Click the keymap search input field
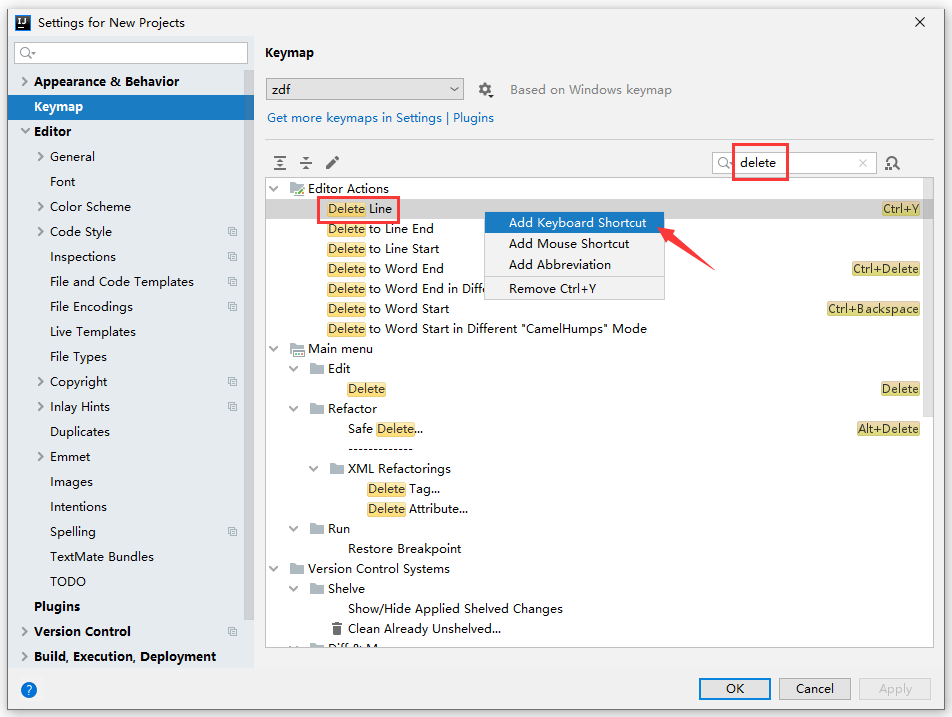Image resolution: width=952 pixels, height=717 pixels. (795, 163)
